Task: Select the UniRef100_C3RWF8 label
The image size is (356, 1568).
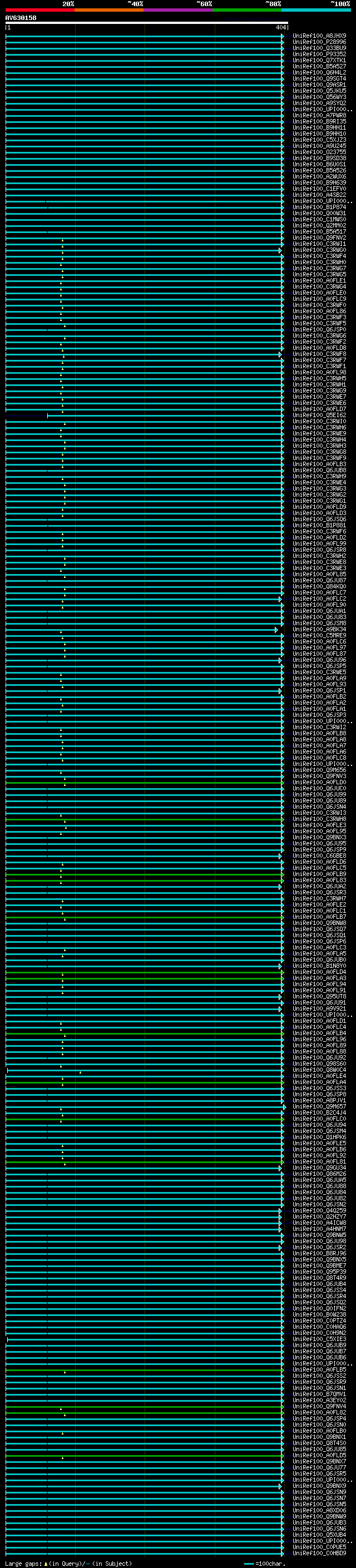Action: 319,354
